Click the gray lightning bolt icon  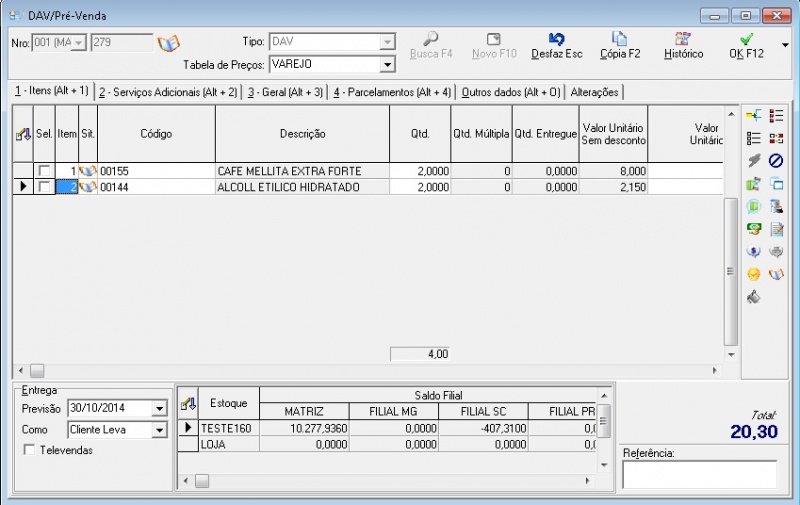pos(754,161)
